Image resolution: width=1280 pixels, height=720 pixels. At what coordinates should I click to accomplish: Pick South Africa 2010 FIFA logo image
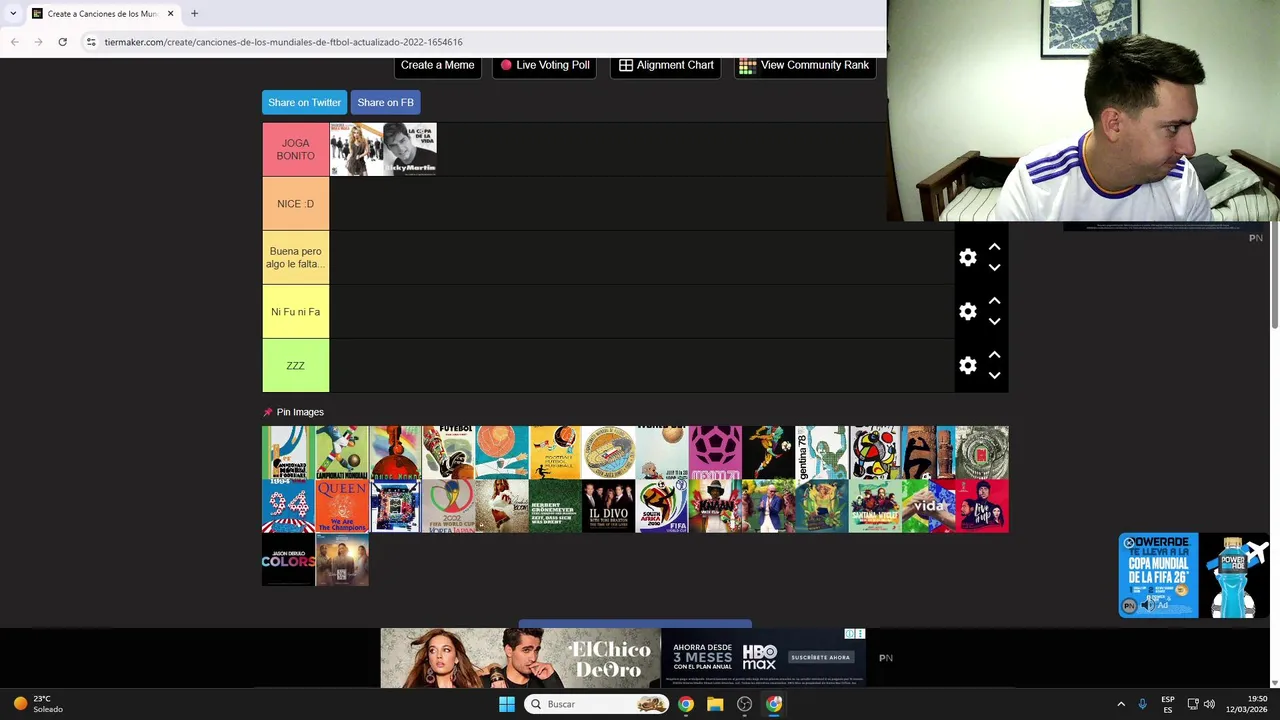662,506
